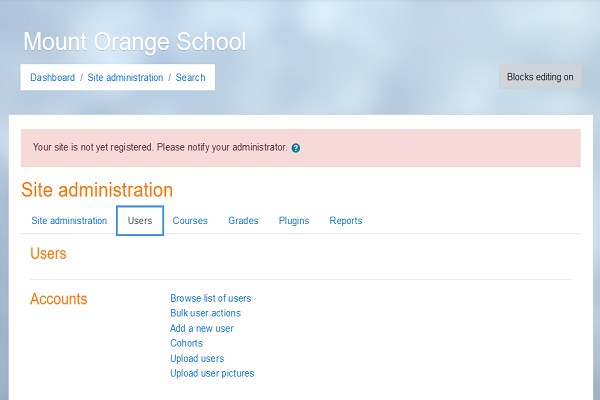Click the Upload users link

tap(197, 358)
